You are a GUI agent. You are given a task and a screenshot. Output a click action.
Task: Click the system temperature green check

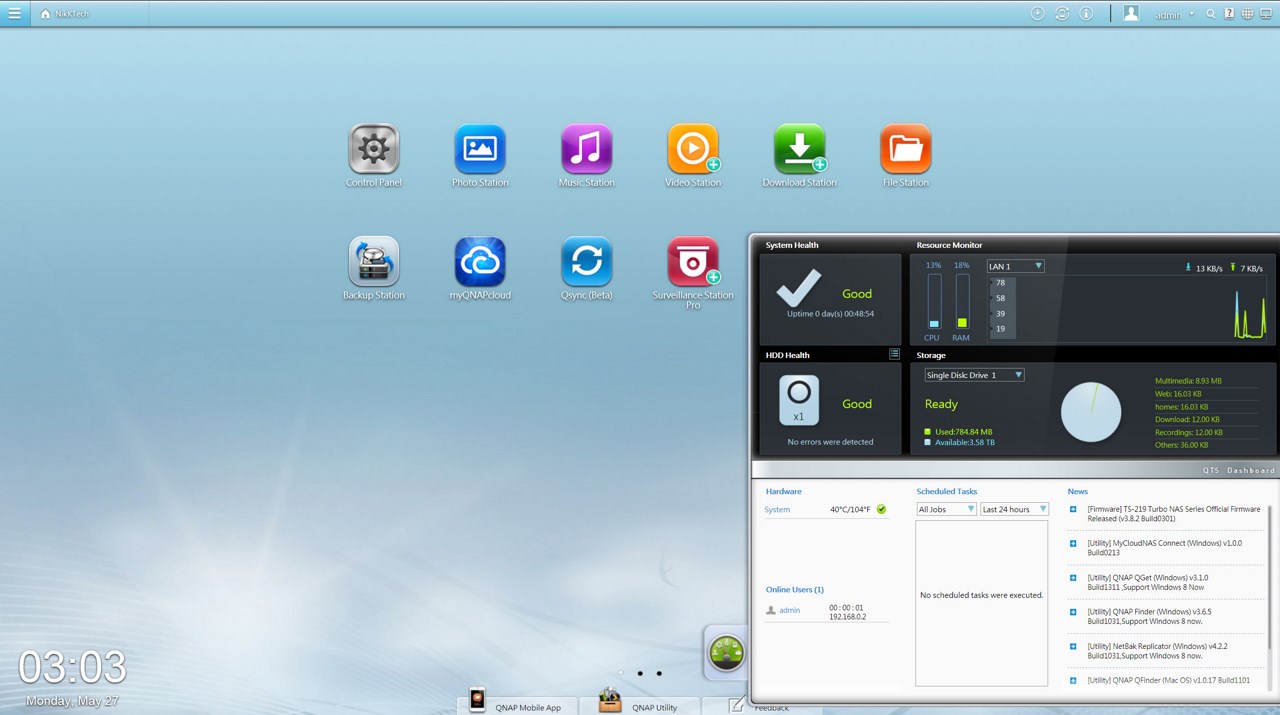click(x=881, y=509)
